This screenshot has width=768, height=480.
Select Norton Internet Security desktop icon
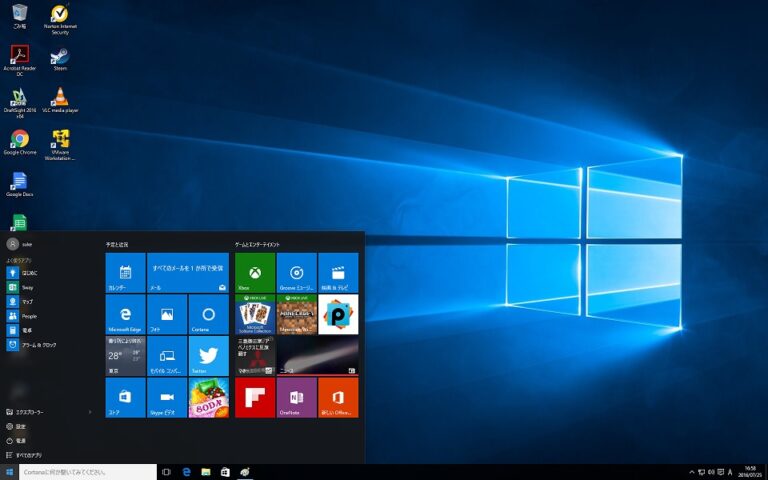[60, 20]
